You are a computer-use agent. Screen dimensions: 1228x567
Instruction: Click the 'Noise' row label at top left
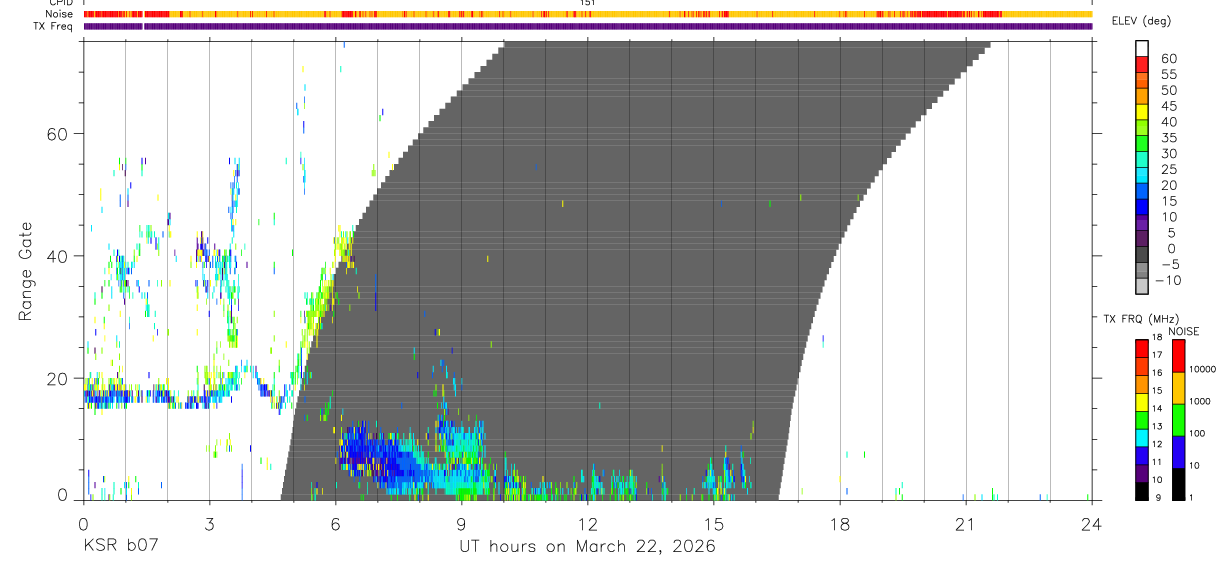pos(60,14)
